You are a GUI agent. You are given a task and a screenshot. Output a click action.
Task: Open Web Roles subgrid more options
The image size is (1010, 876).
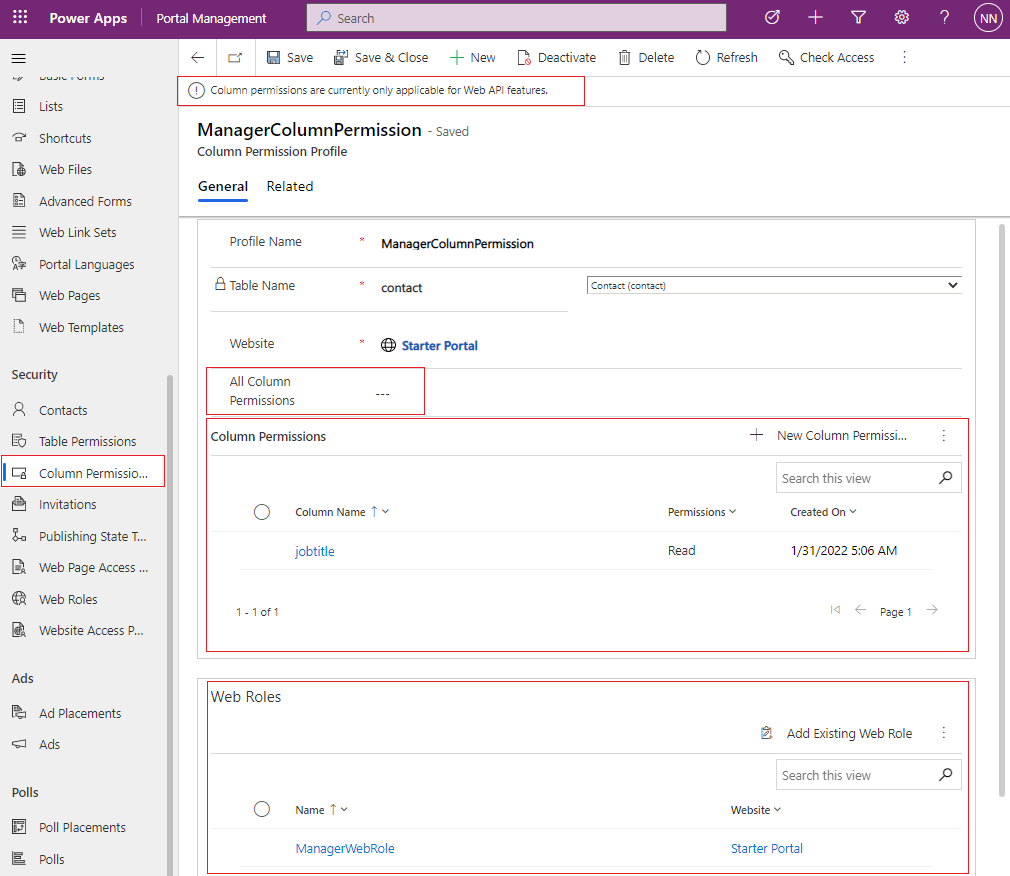click(x=944, y=733)
